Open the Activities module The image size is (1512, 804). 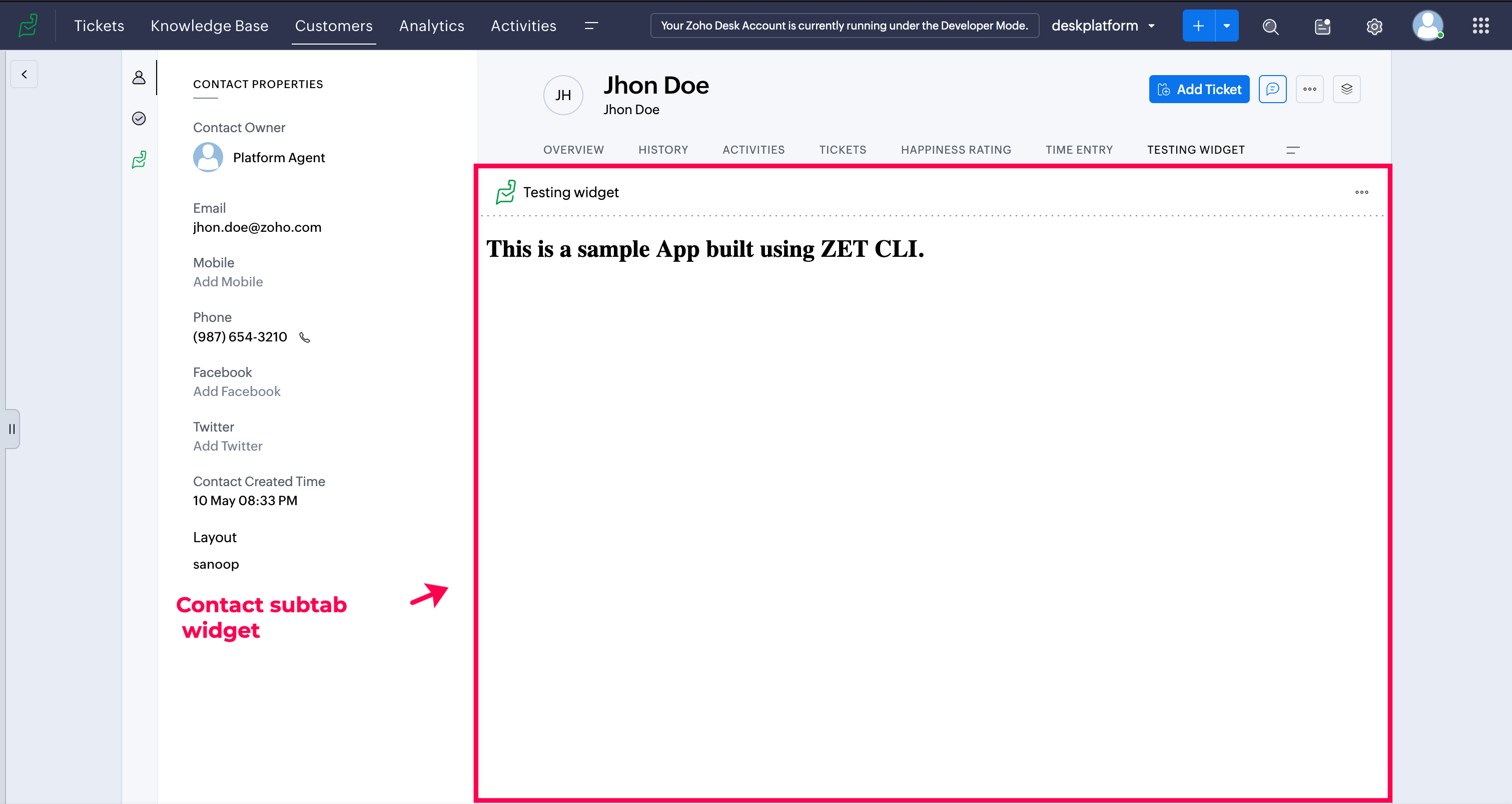click(x=523, y=26)
